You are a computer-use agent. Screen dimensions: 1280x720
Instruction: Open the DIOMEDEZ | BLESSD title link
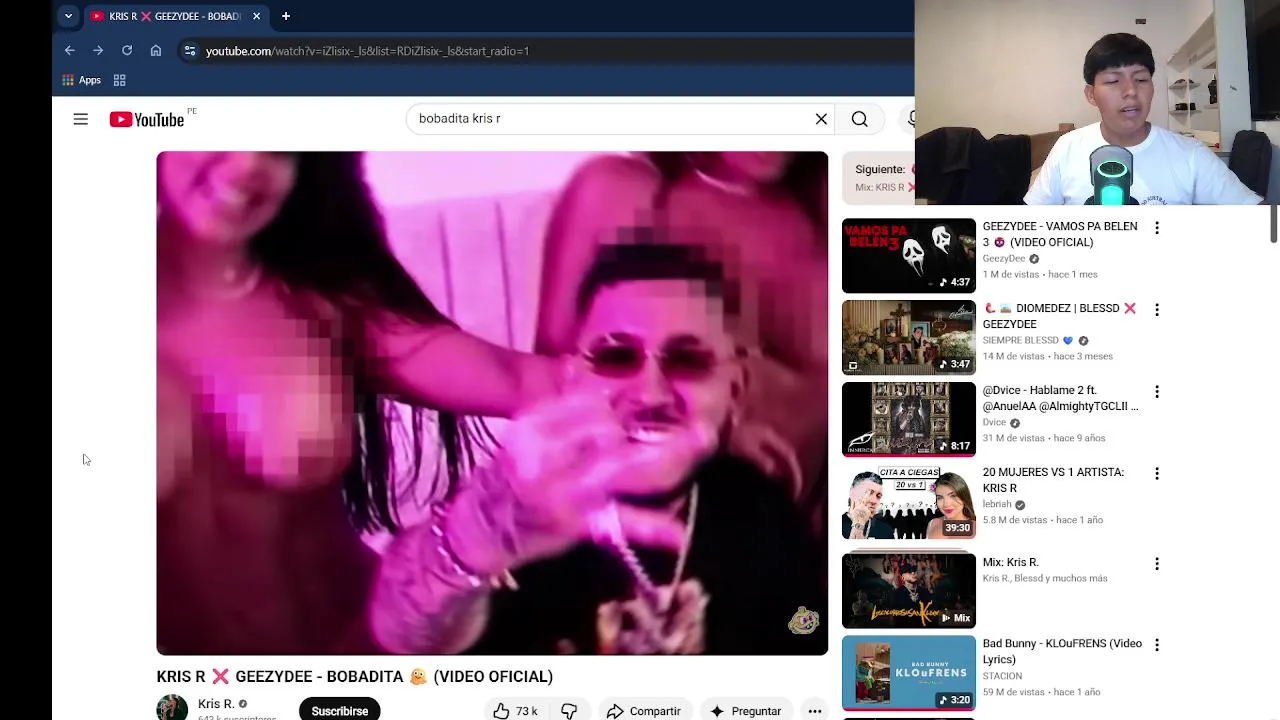[1060, 316]
